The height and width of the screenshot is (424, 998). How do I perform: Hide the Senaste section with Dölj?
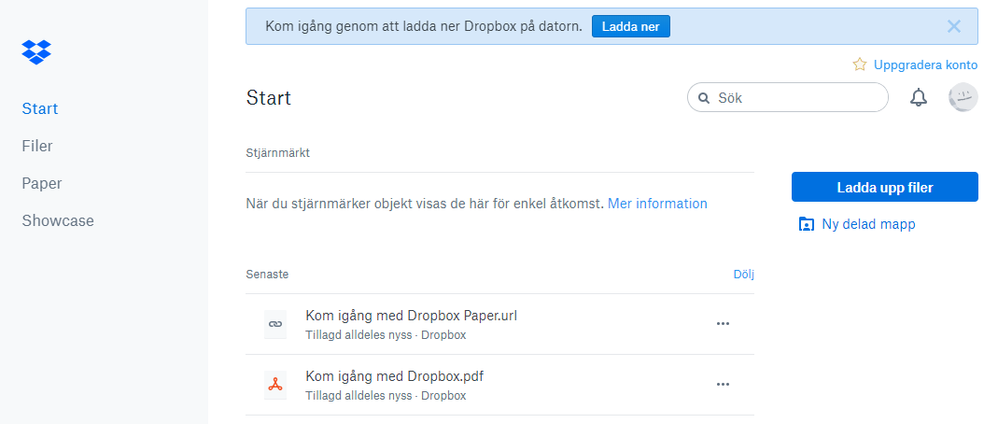click(x=744, y=274)
